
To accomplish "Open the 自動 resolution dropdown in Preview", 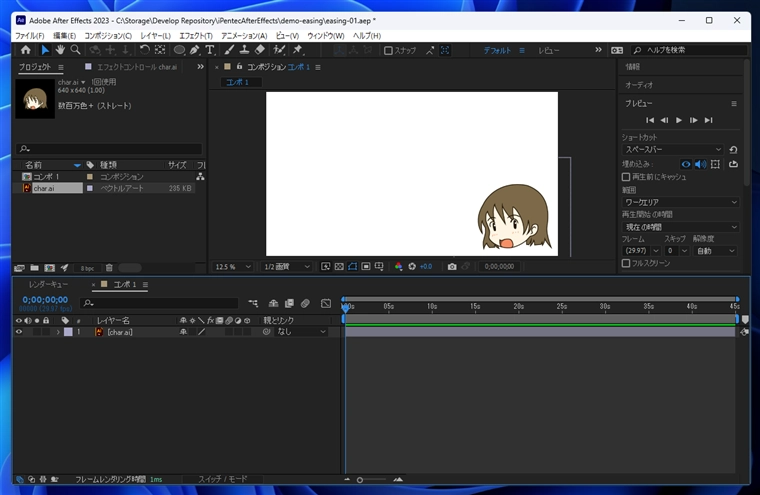I will 715,251.
